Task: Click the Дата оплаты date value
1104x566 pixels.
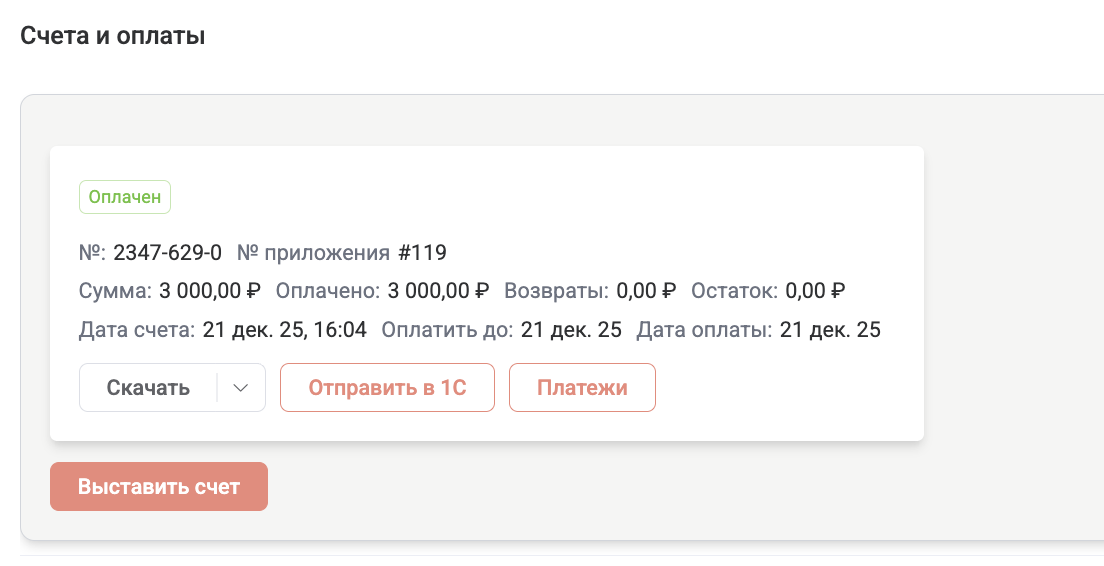Action: pyautogui.click(x=830, y=330)
